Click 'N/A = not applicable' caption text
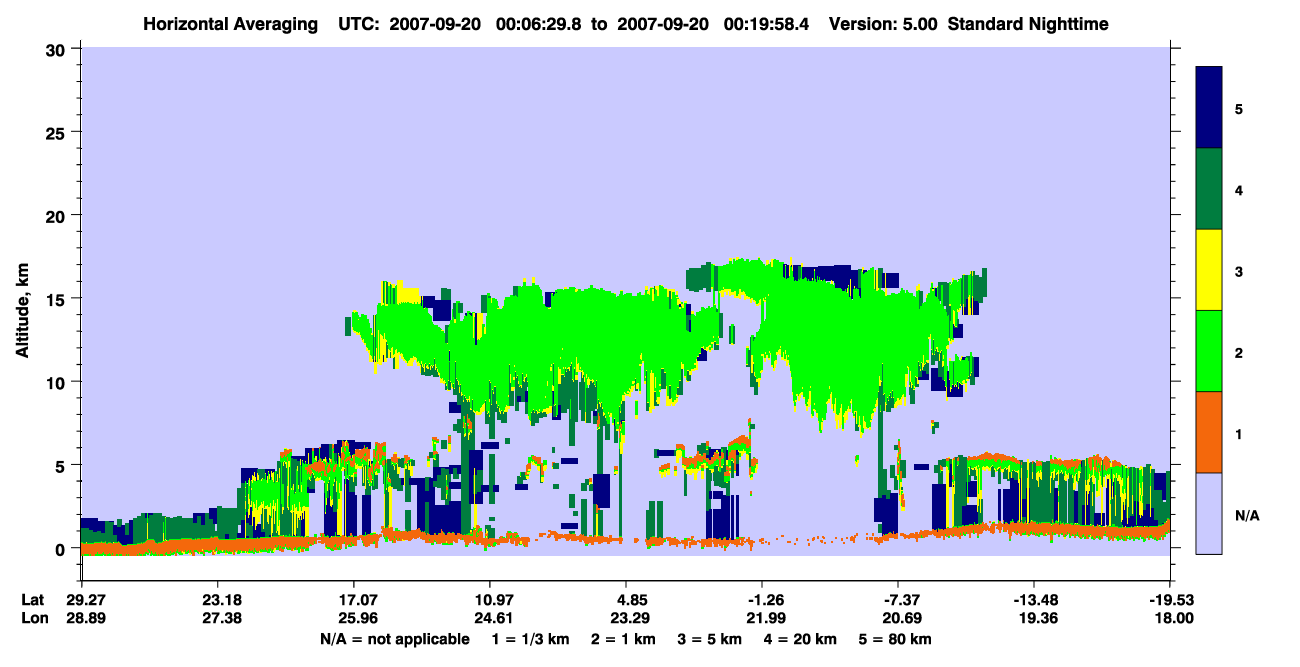 coord(395,639)
